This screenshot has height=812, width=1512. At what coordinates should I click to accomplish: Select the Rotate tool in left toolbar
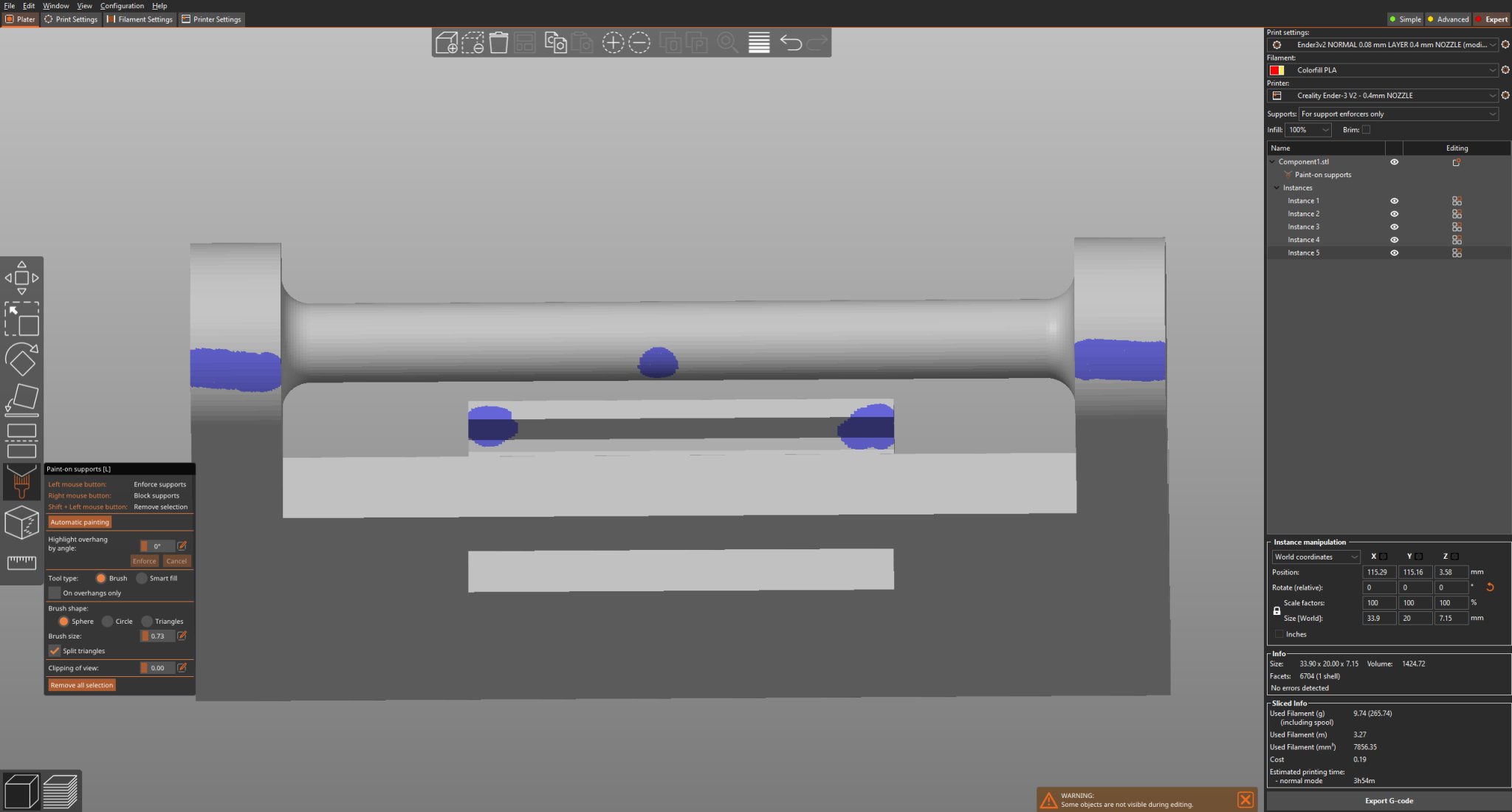click(x=21, y=359)
